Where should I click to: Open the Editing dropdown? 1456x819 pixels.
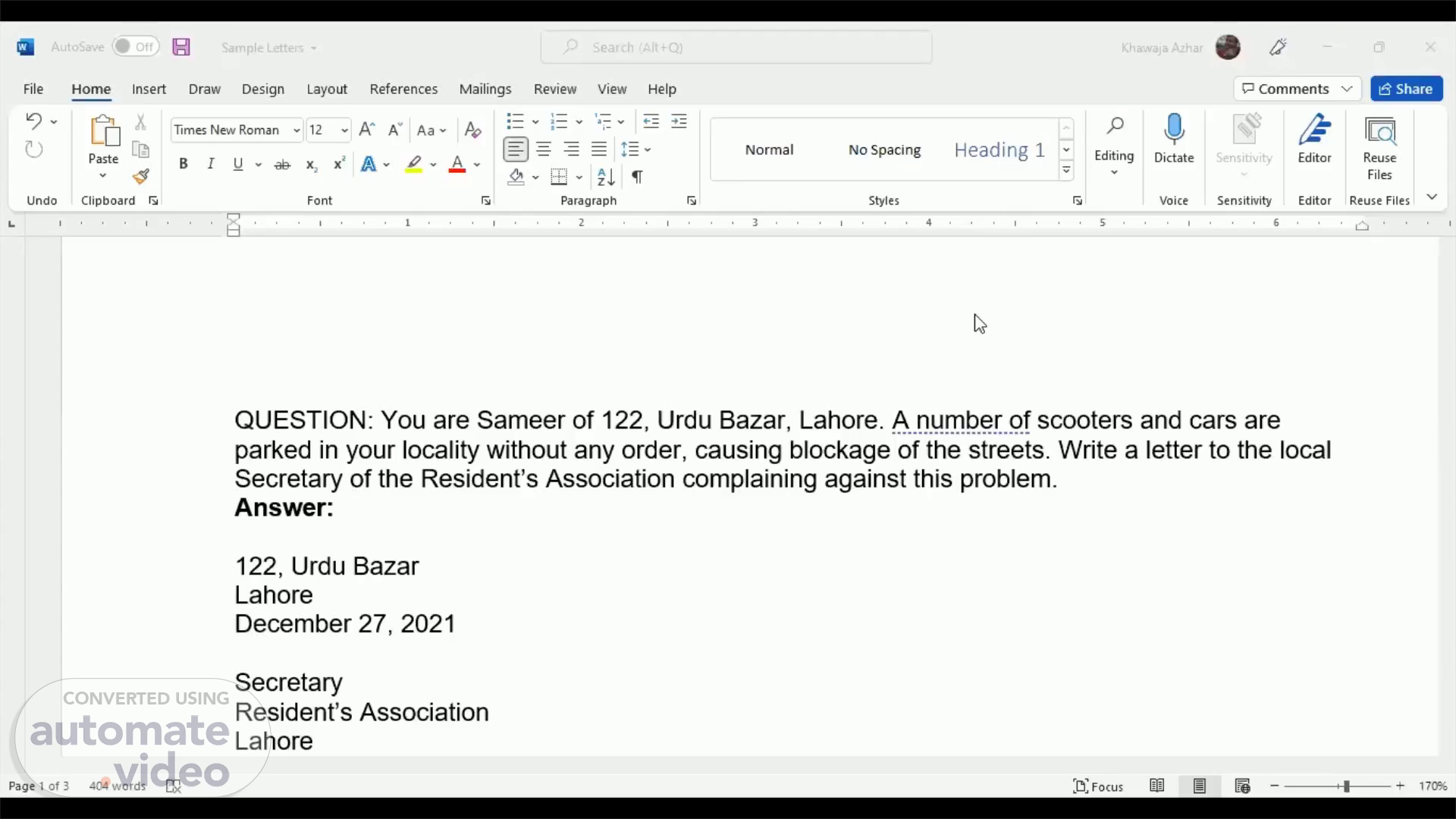click(1114, 148)
